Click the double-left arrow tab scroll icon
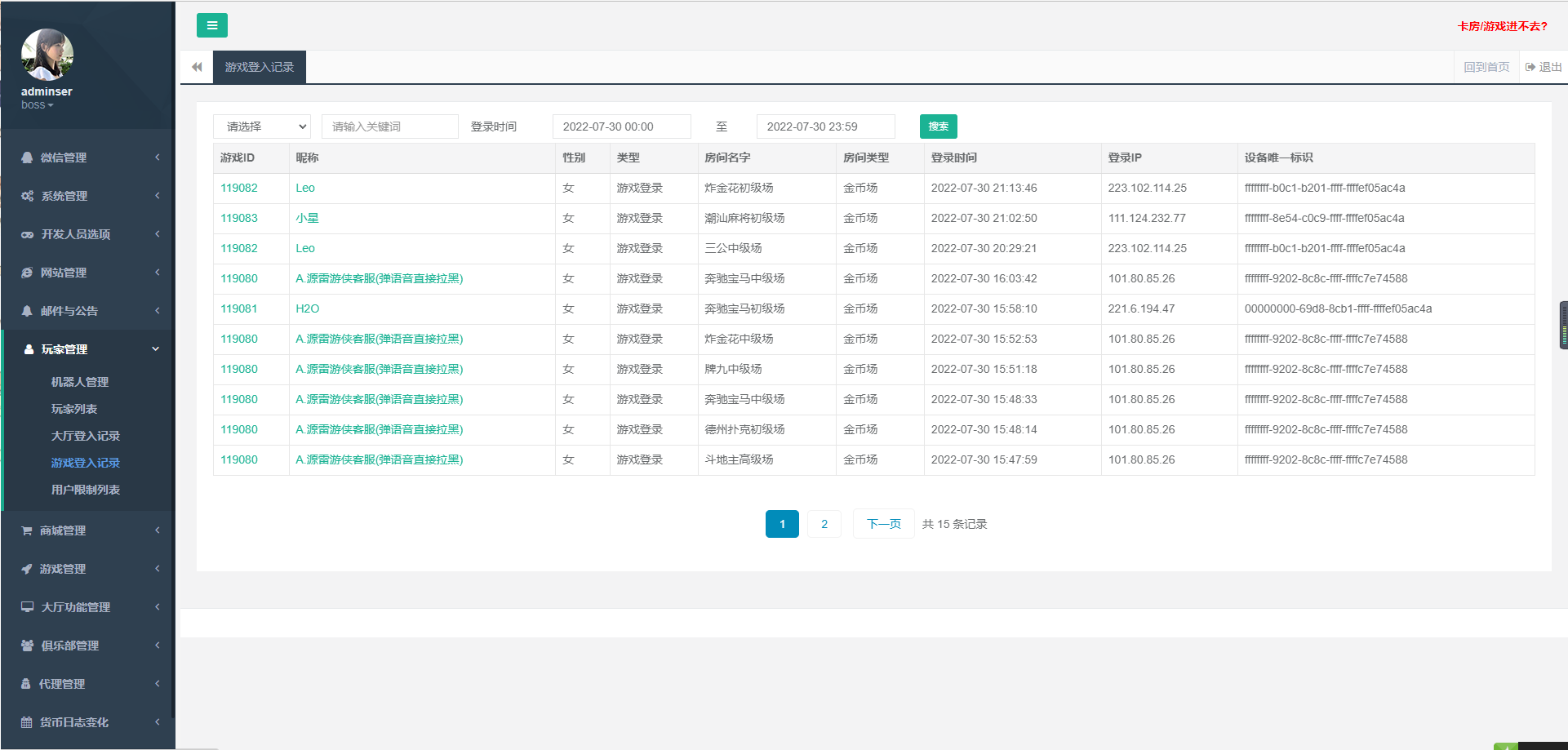The width and height of the screenshot is (1568, 750). click(197, 67)
